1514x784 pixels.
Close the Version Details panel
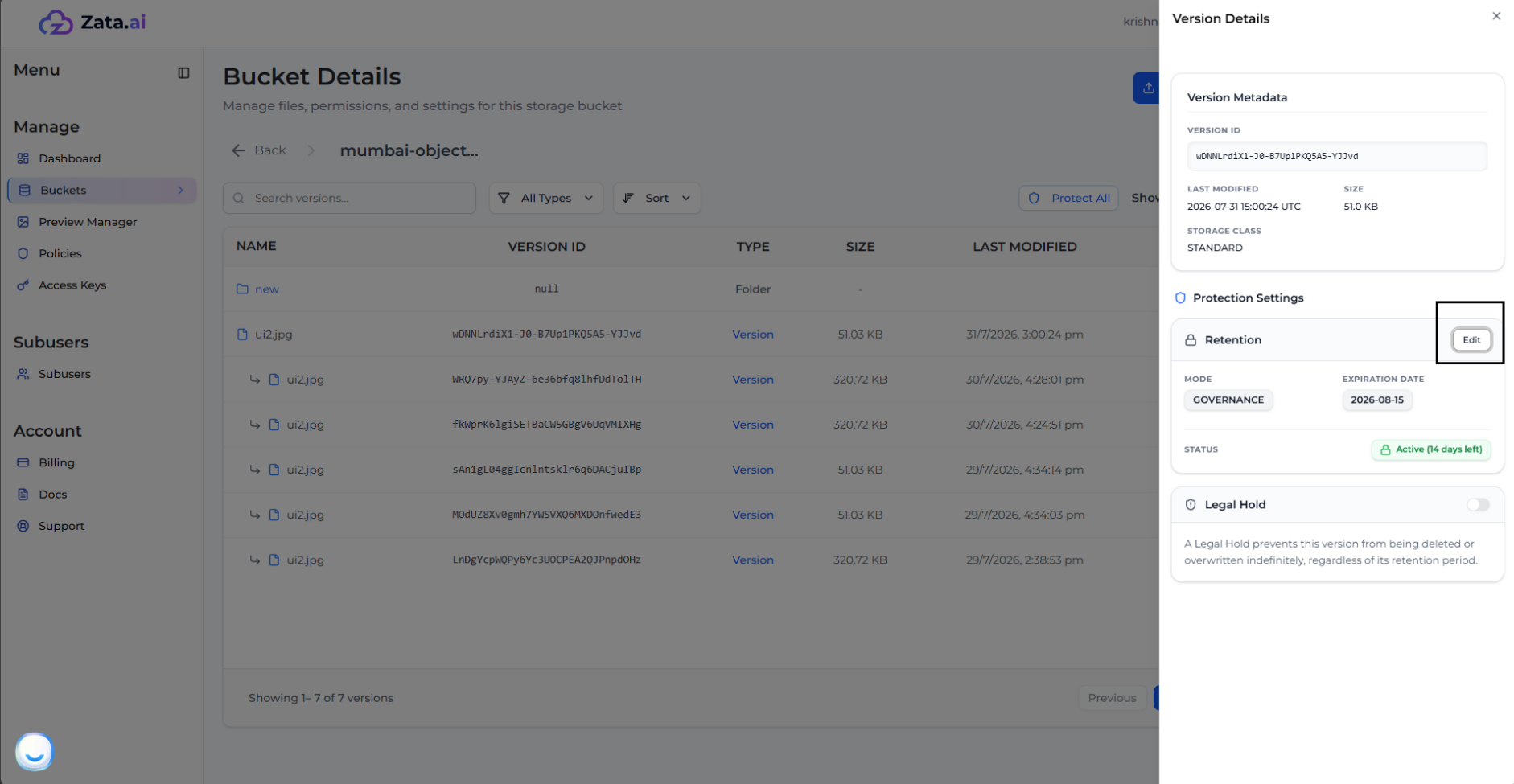[1496, 16]
